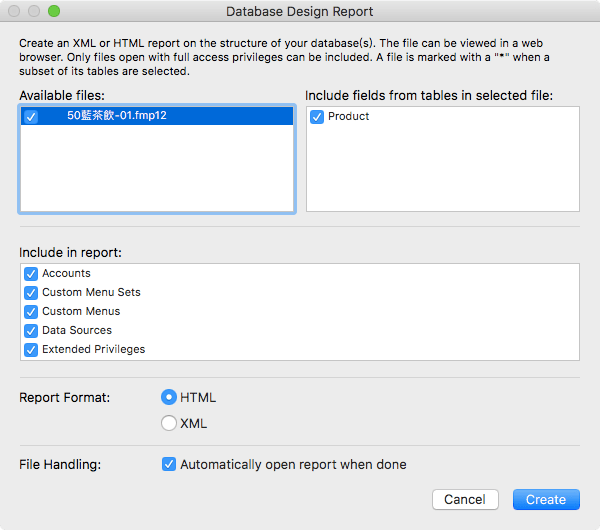Disable the Custom Menus checkbox
This screenshot has width=600, height=530.
click(31, 312)
